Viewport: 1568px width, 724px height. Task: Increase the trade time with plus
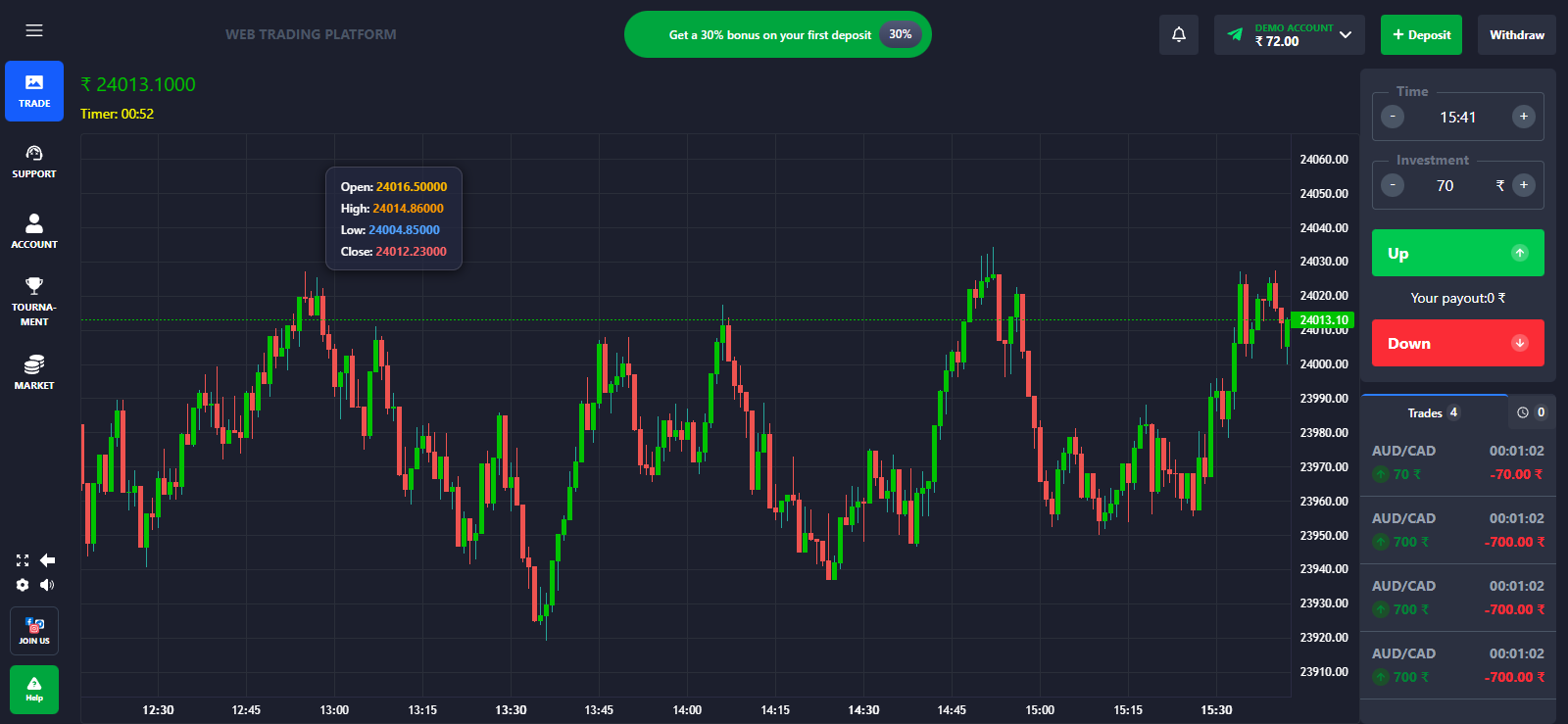coord(1523,117)
